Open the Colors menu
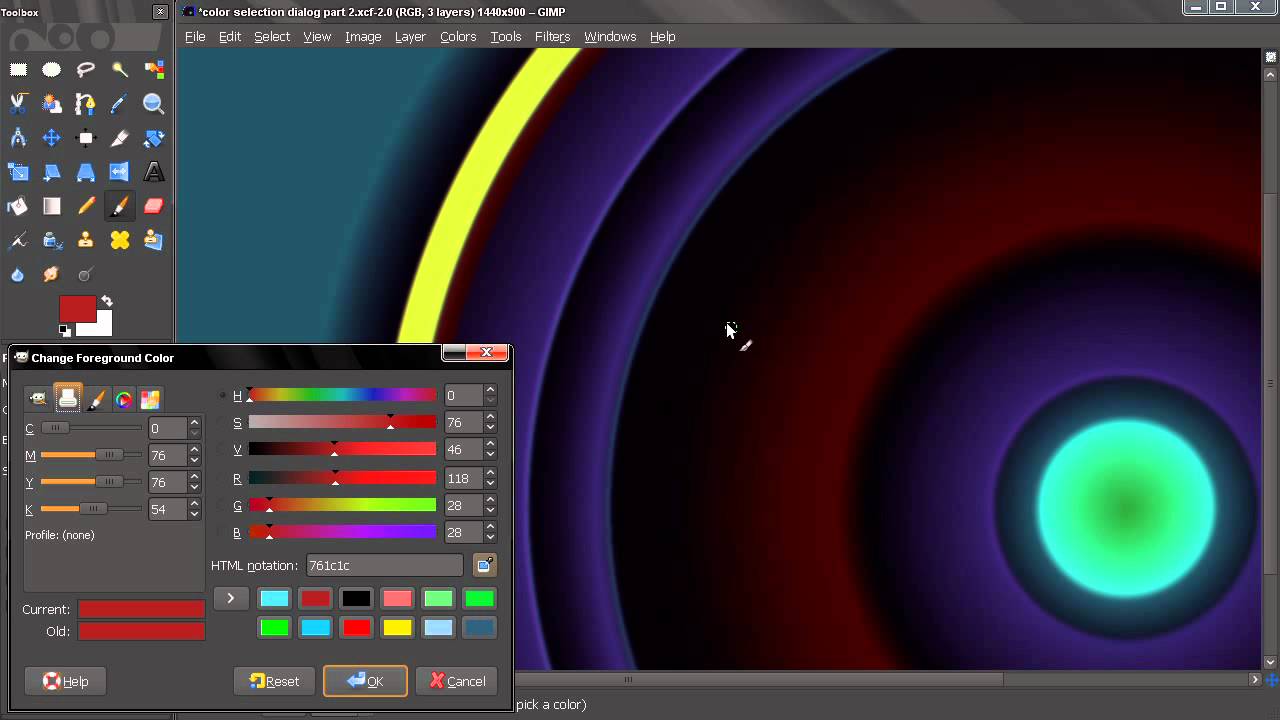 point(458,36)
